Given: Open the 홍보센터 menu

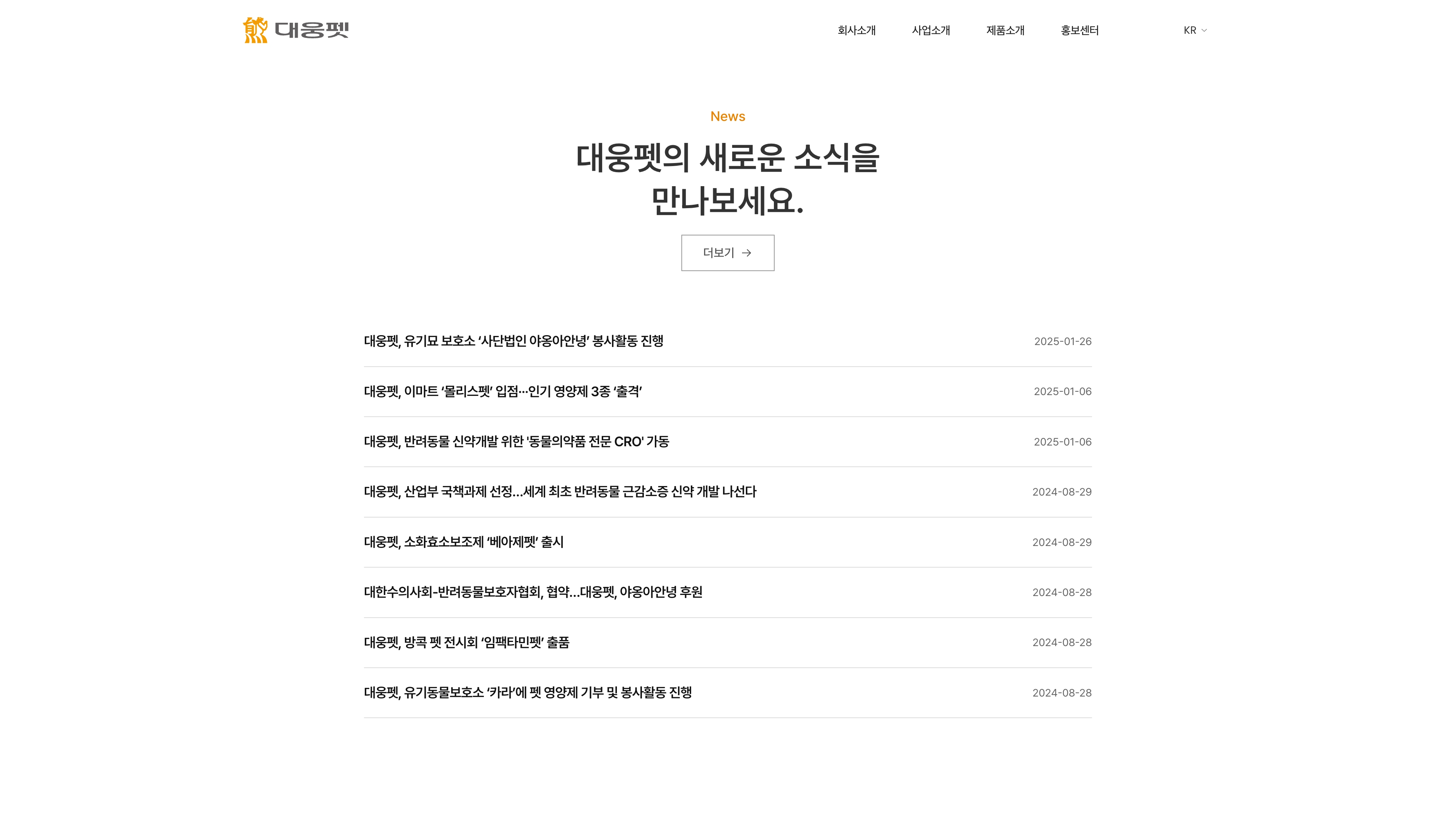Looking at the screenshot, I should [x=1079, y=30].
